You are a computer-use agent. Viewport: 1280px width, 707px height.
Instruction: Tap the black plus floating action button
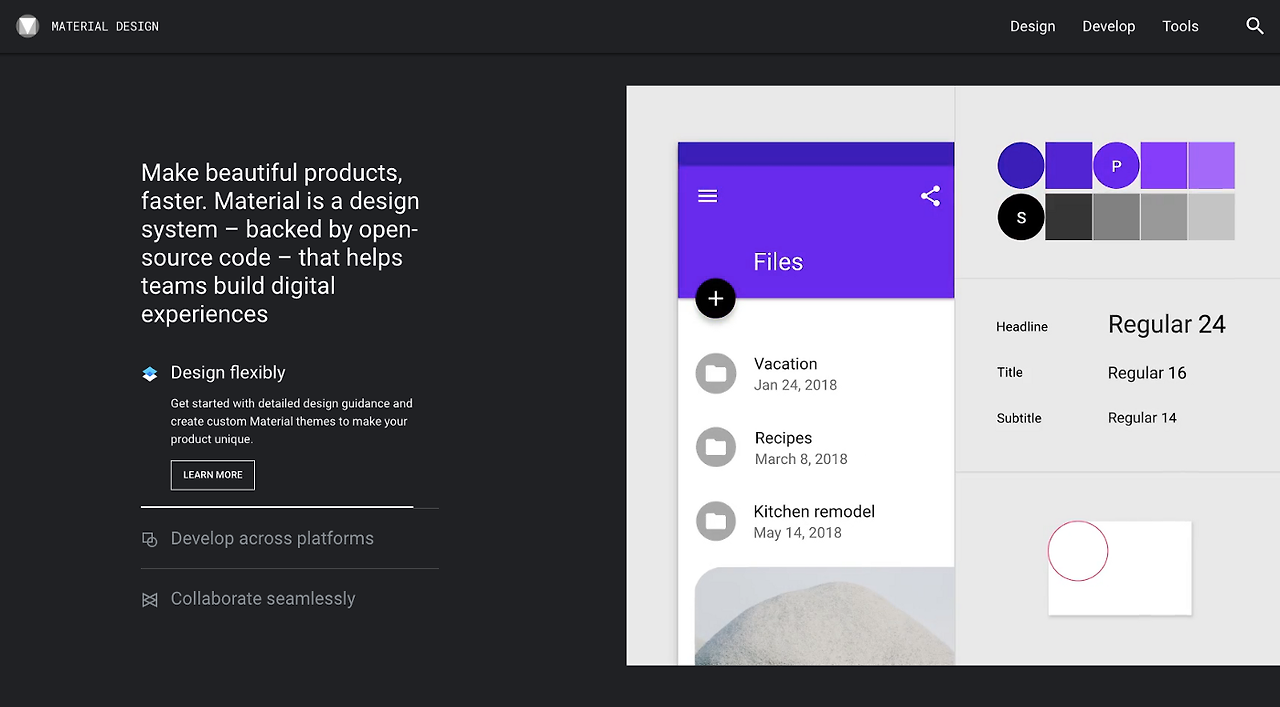pos(716,298)
